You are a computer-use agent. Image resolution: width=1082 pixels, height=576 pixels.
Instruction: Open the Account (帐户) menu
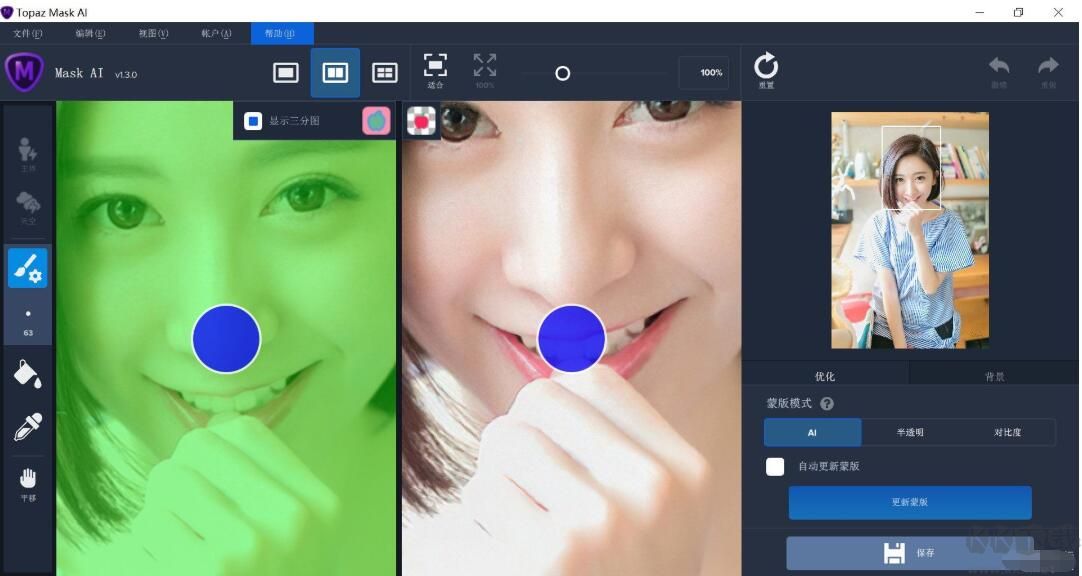(x=216, y=33)
